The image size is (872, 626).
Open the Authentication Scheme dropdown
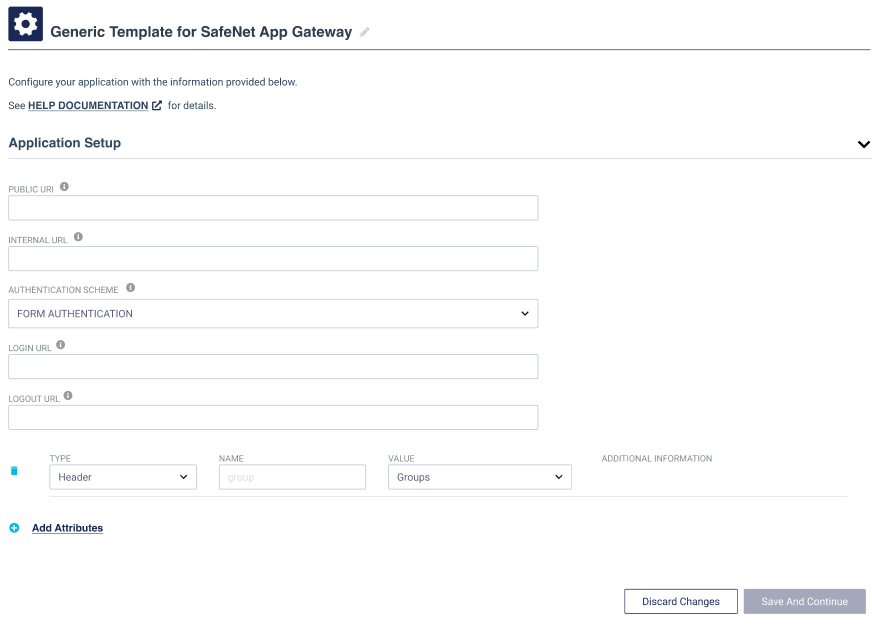pos(273,314)
